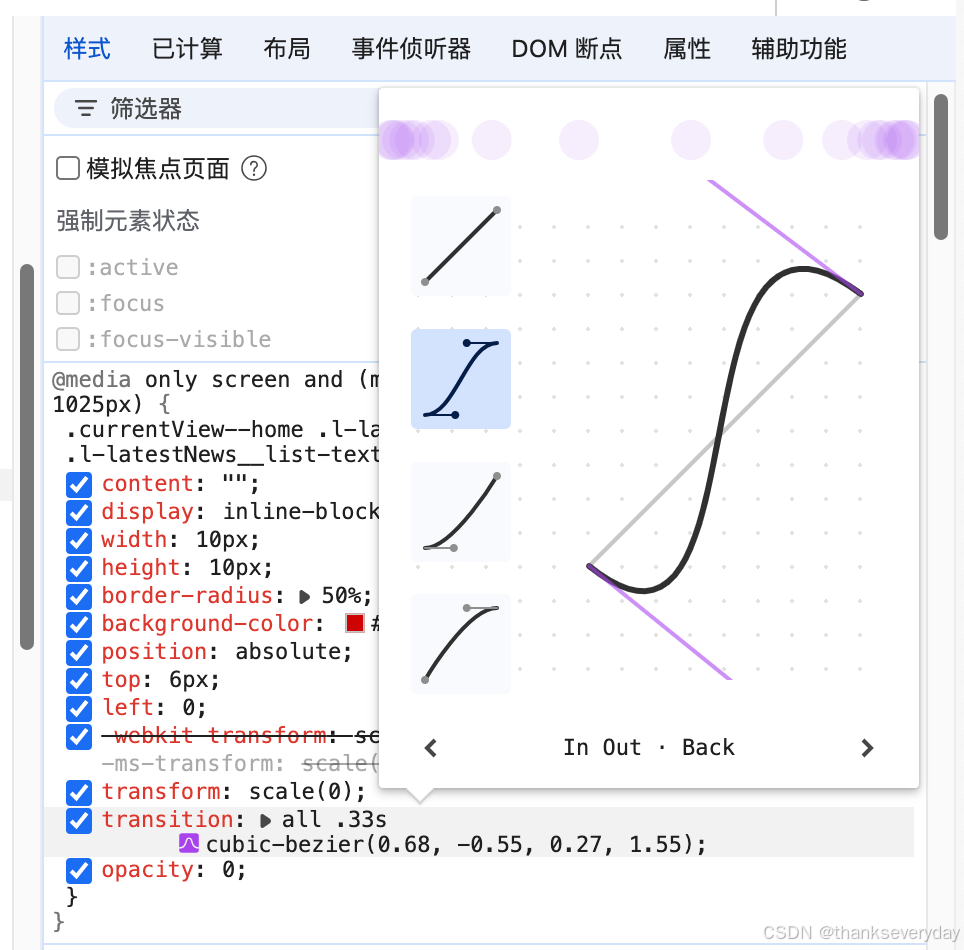Screen dimensions: 964x950
Task: Select the ease-out preset thumbnail
Action: point(460,644)
